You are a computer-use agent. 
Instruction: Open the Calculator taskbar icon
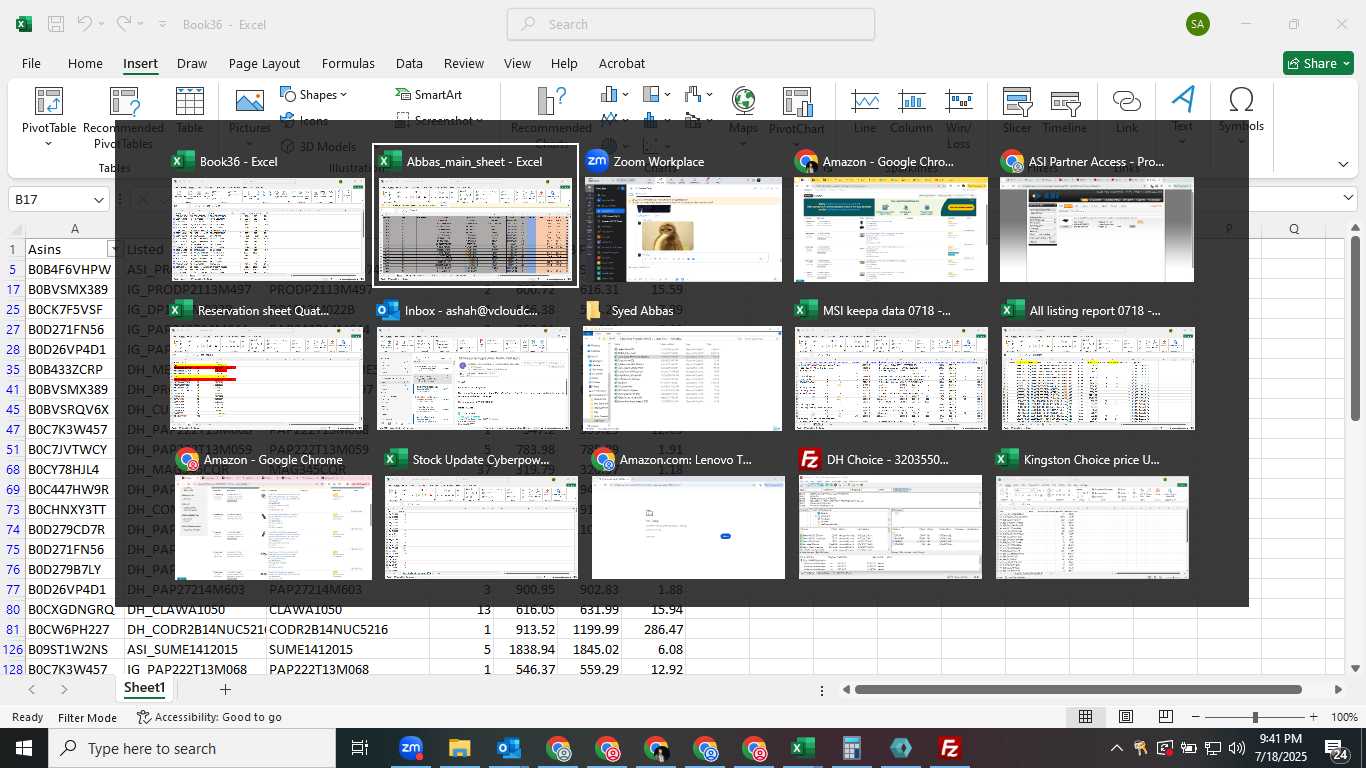852,748
